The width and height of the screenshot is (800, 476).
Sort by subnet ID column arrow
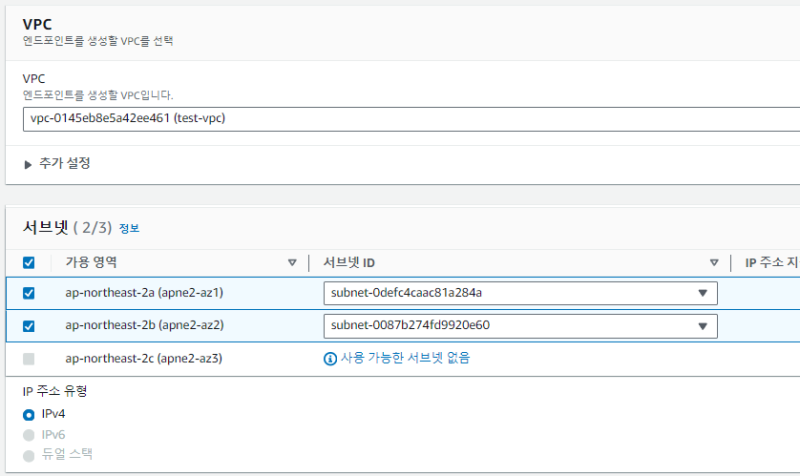click(x=714, y=263)
